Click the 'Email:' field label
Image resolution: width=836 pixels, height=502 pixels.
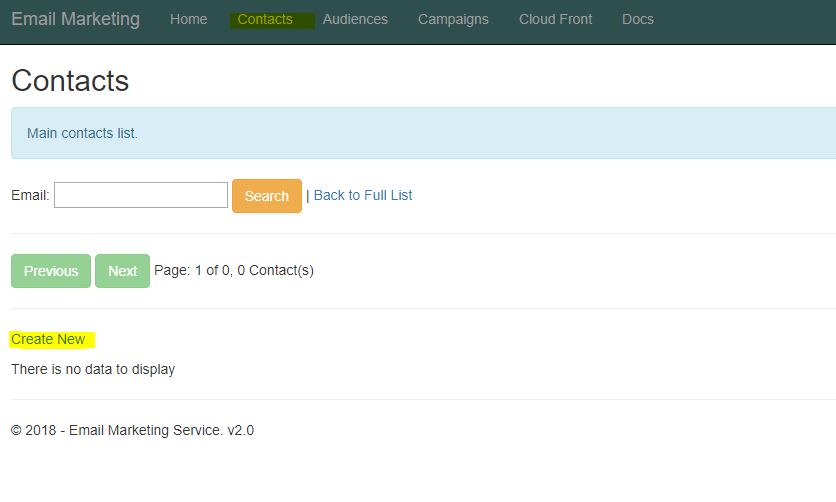coord(30,195)
